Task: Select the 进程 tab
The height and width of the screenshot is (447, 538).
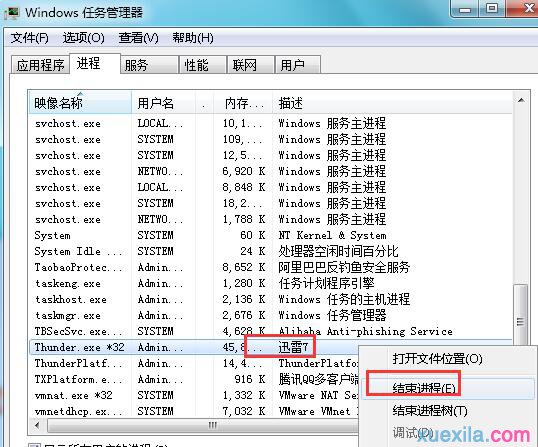Action: pyautogui.click(x=95, y=64)
